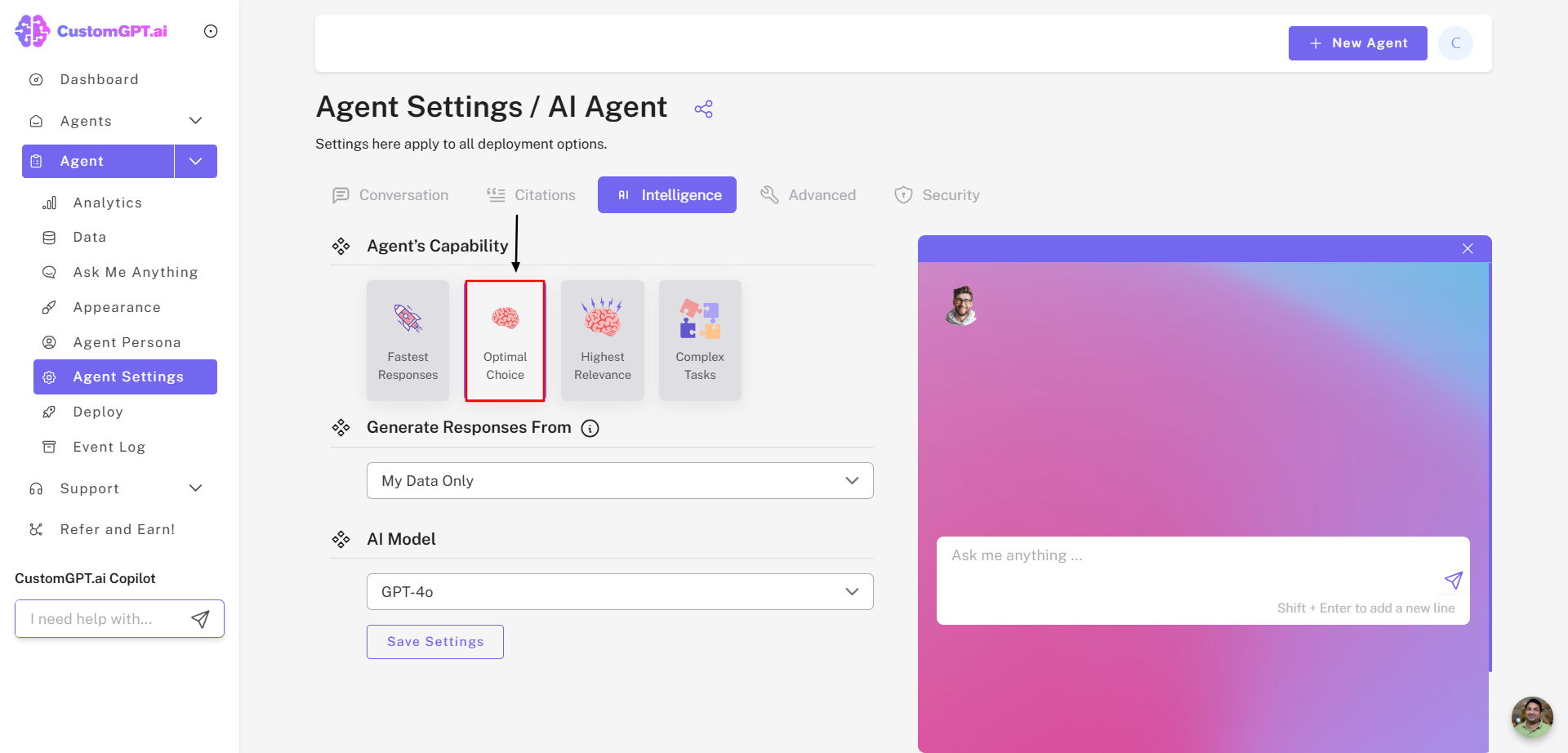Click the Deploy rocket icon
The width and height of the screenshot is (1568, 753).
point(49,412)
